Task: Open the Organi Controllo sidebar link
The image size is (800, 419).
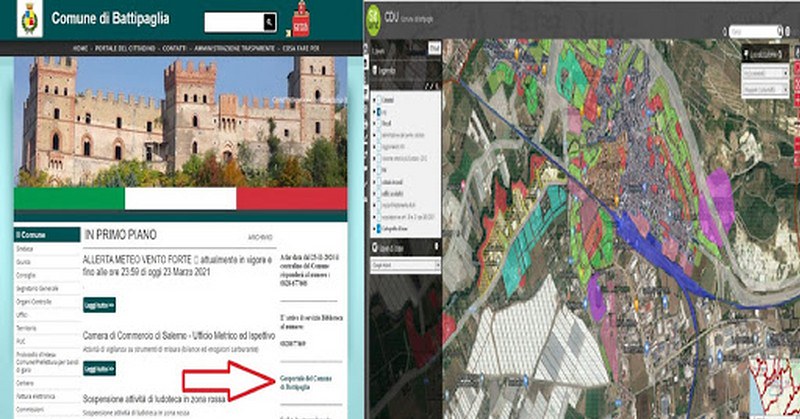Action: pyautogui.click(x=34, y=302)
